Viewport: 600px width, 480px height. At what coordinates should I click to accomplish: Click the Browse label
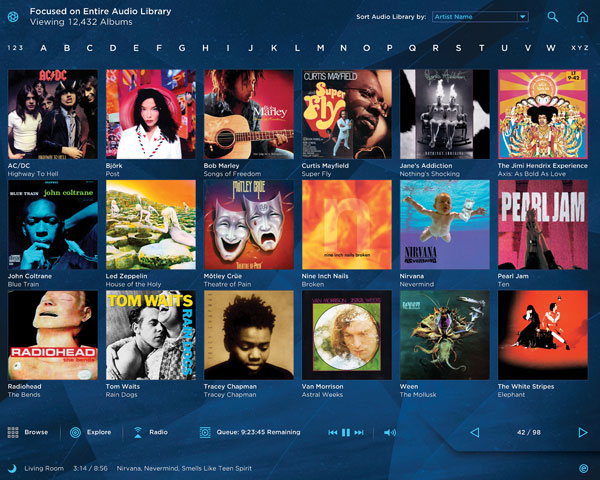[x=36, y=432]
